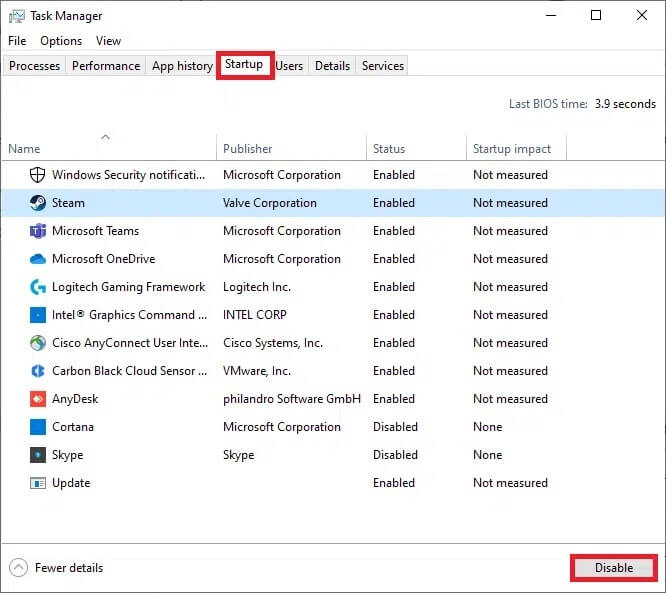Open the File menu

click(17, 41)
